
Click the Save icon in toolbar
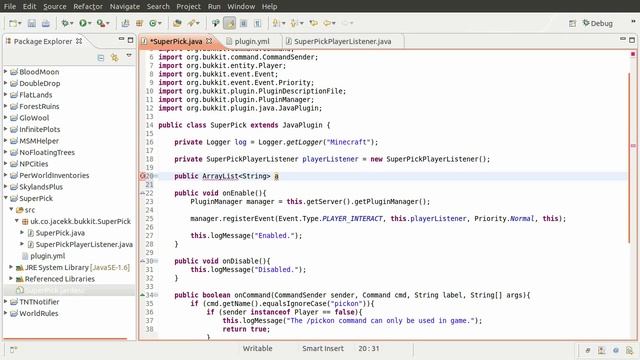click(x=31, y=23)
